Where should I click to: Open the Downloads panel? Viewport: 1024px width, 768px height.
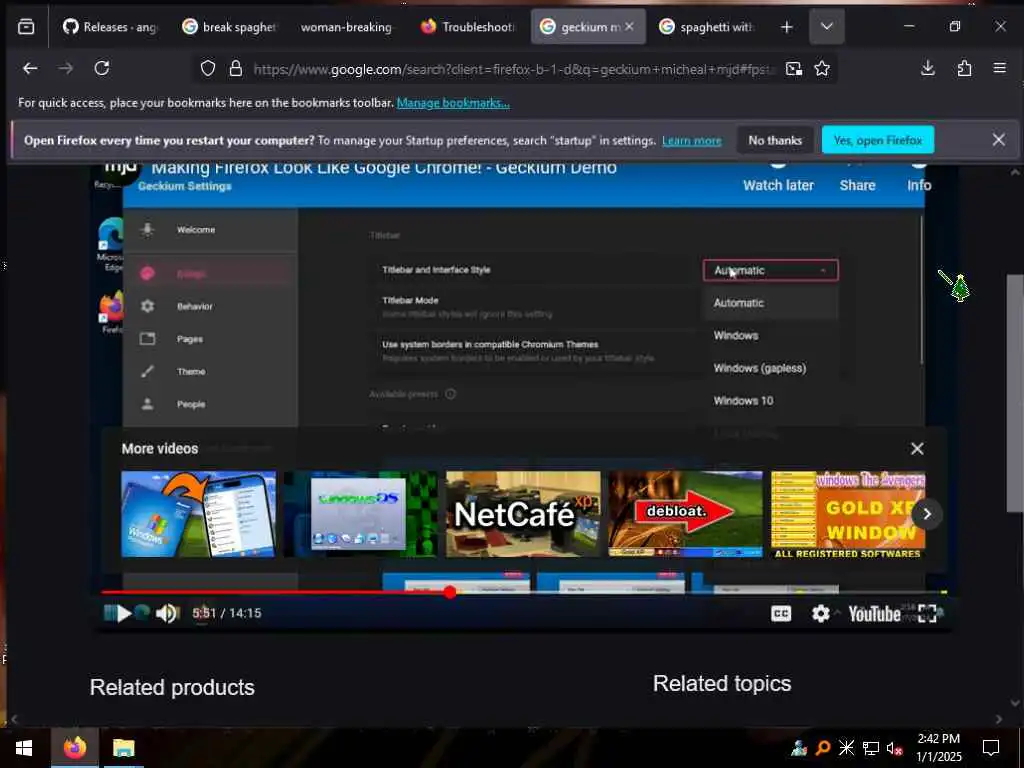928,69
